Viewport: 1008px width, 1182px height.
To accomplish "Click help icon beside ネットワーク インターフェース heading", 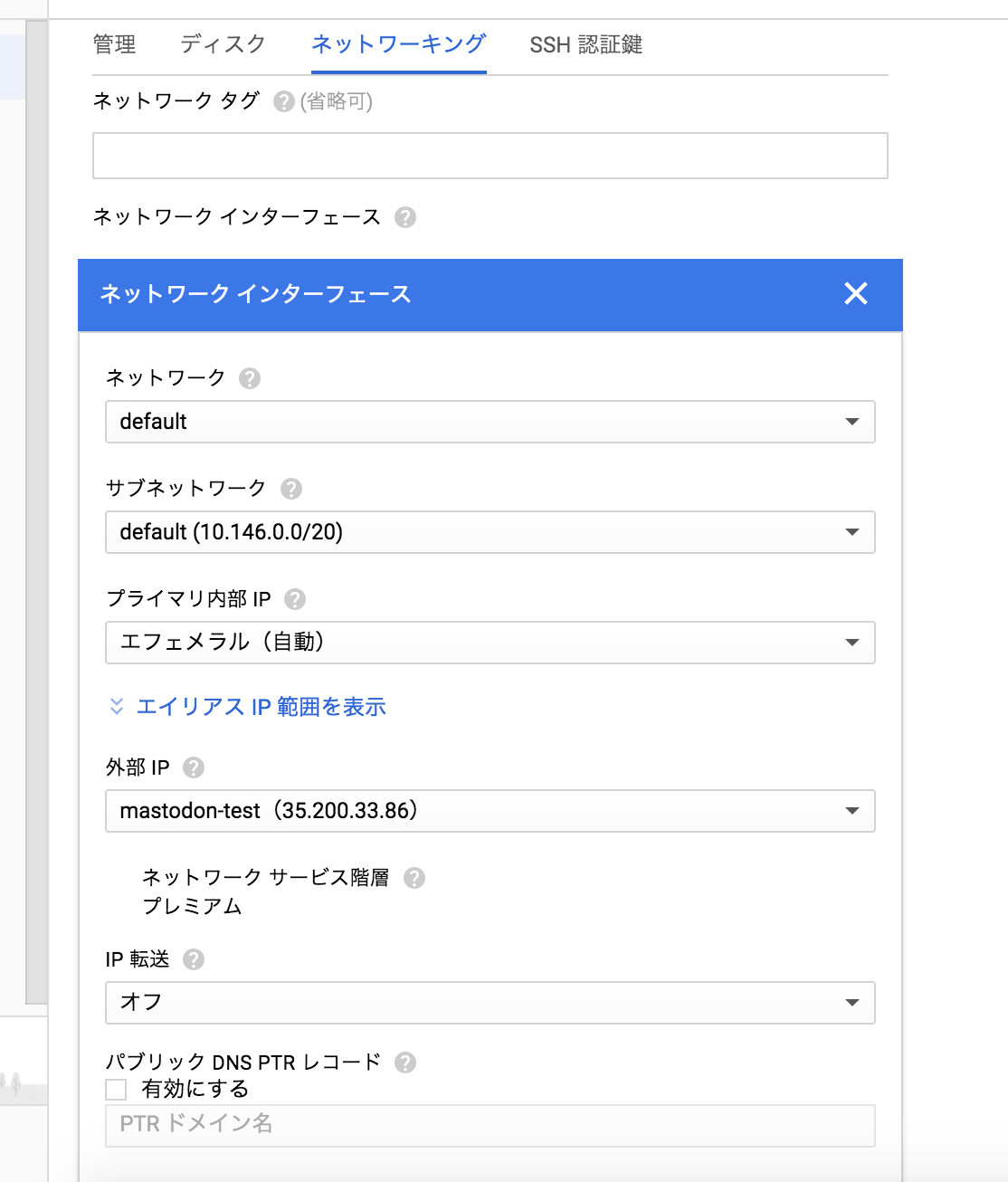I will tap(405, 217).
